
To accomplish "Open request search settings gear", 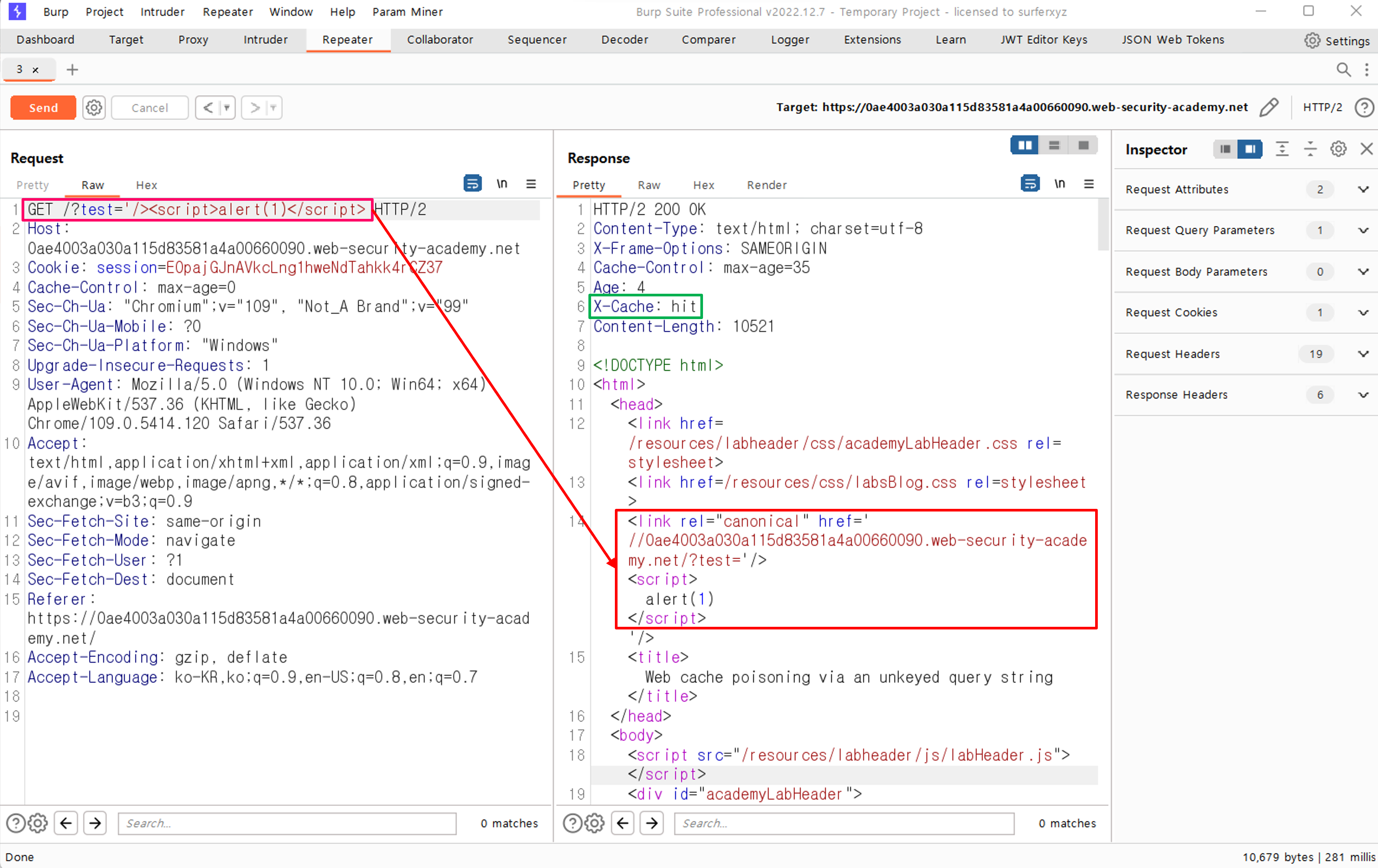I will [38, 823].
